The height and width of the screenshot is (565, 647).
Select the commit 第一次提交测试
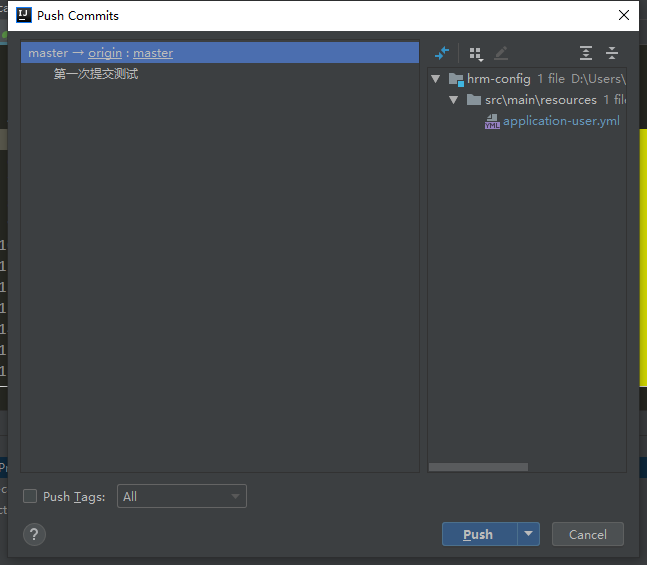coord(96,74)
